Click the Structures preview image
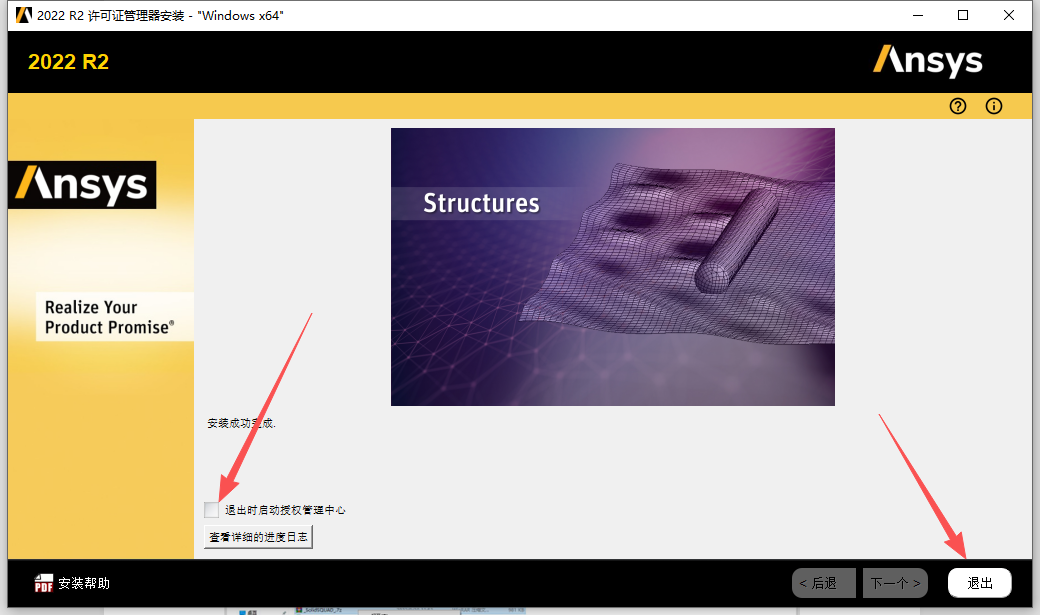The image size is (1040, 615). (612, 266)
